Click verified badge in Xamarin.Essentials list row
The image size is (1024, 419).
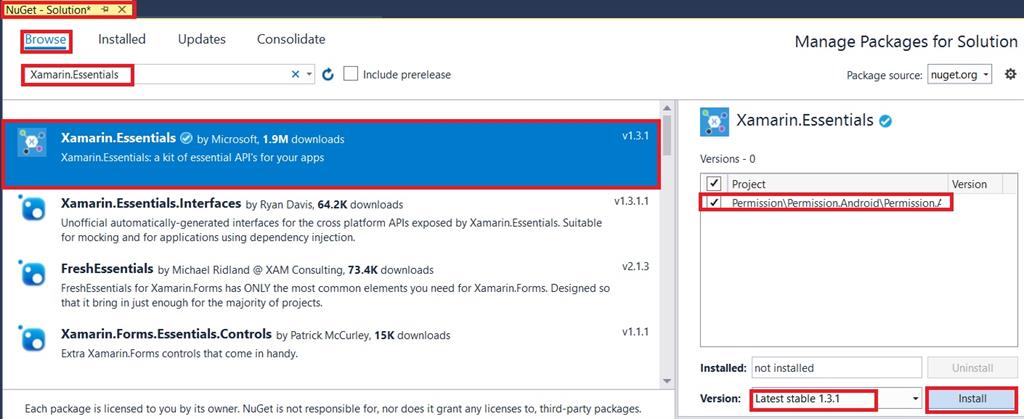tap(186, 138)
